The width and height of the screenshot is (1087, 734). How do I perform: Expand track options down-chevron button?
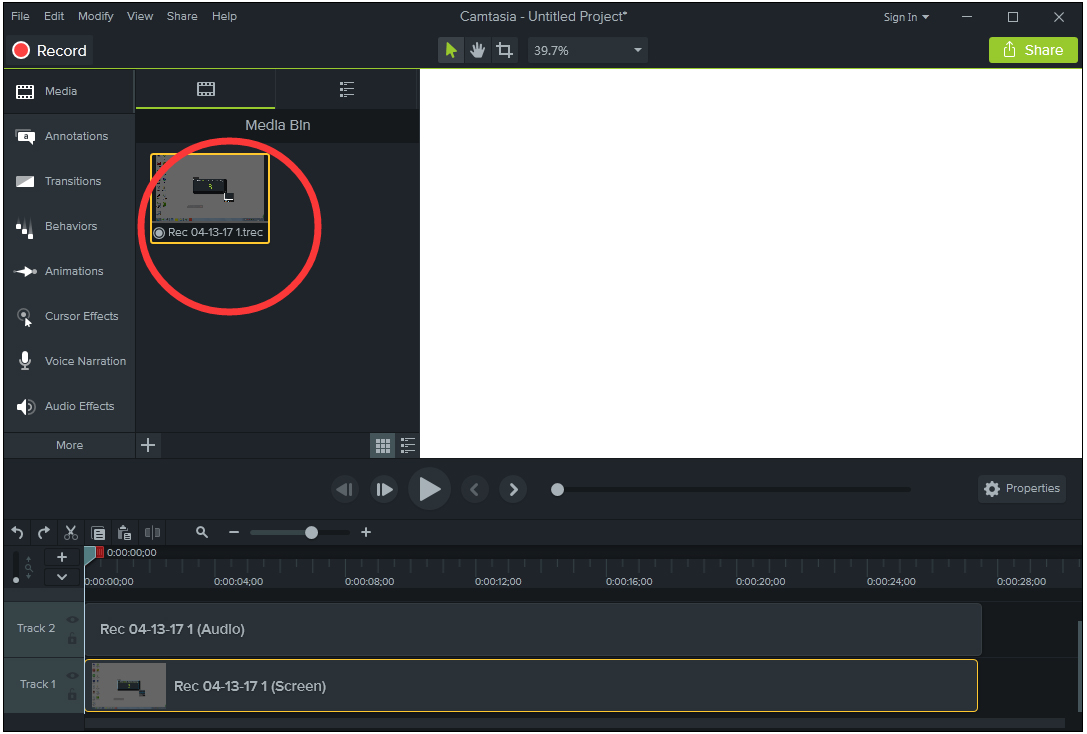[62, 577]
